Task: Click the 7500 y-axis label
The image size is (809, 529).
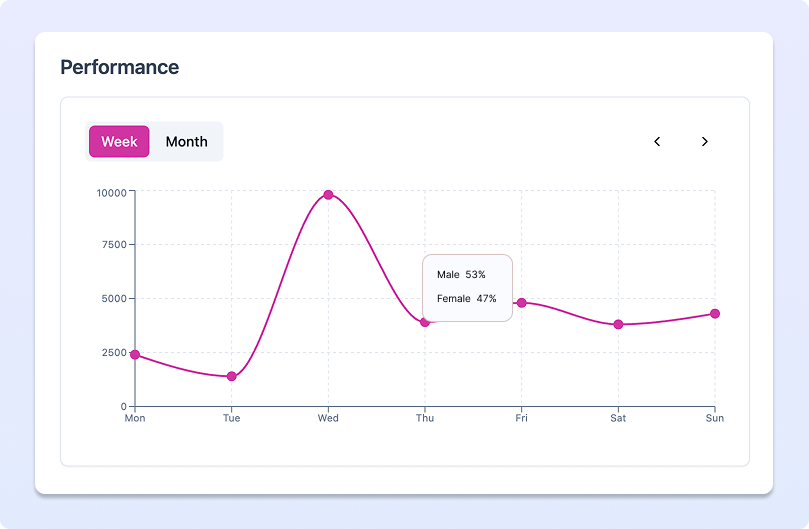Action: (112, 245)
